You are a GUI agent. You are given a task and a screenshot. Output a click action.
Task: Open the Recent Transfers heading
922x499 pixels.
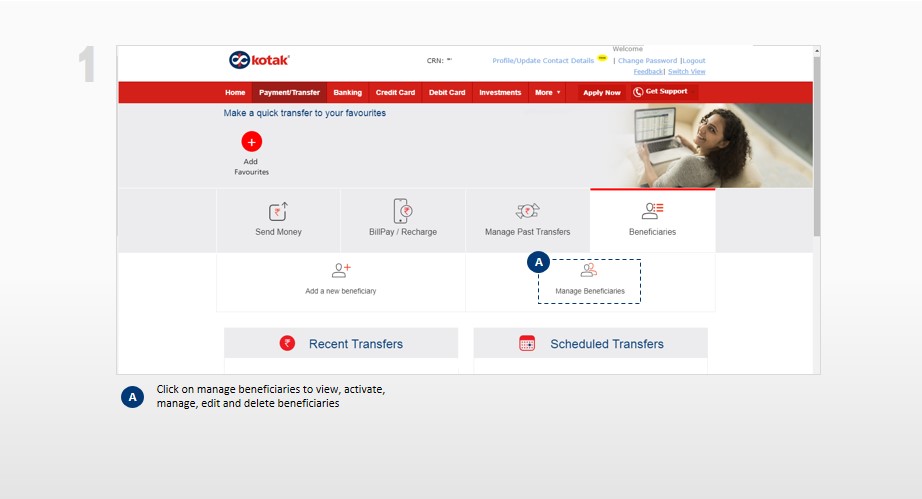click(356, 344)
